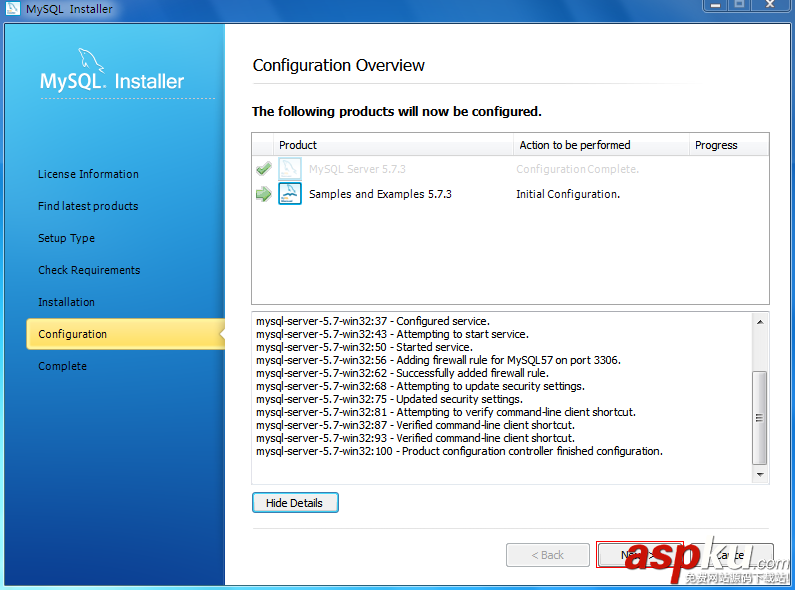This screenshot has height=590, width=795.
Task: Click the log line 'Product configuration controller finished configuration.'
Action: click(459, 451)
